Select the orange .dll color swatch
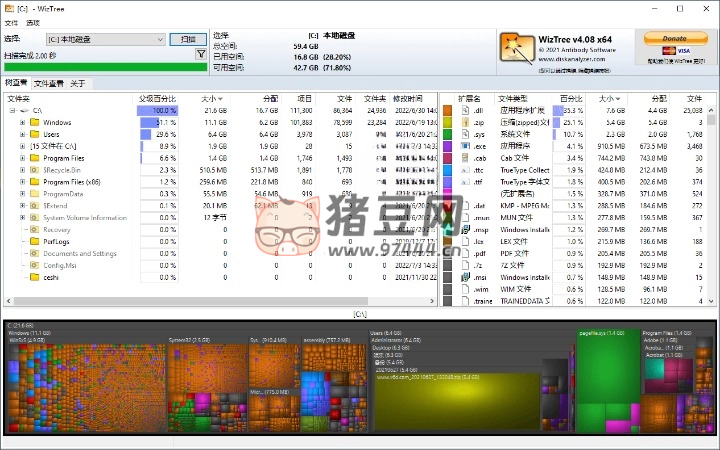Screen dimensions: 720x450 coord(450,110)
